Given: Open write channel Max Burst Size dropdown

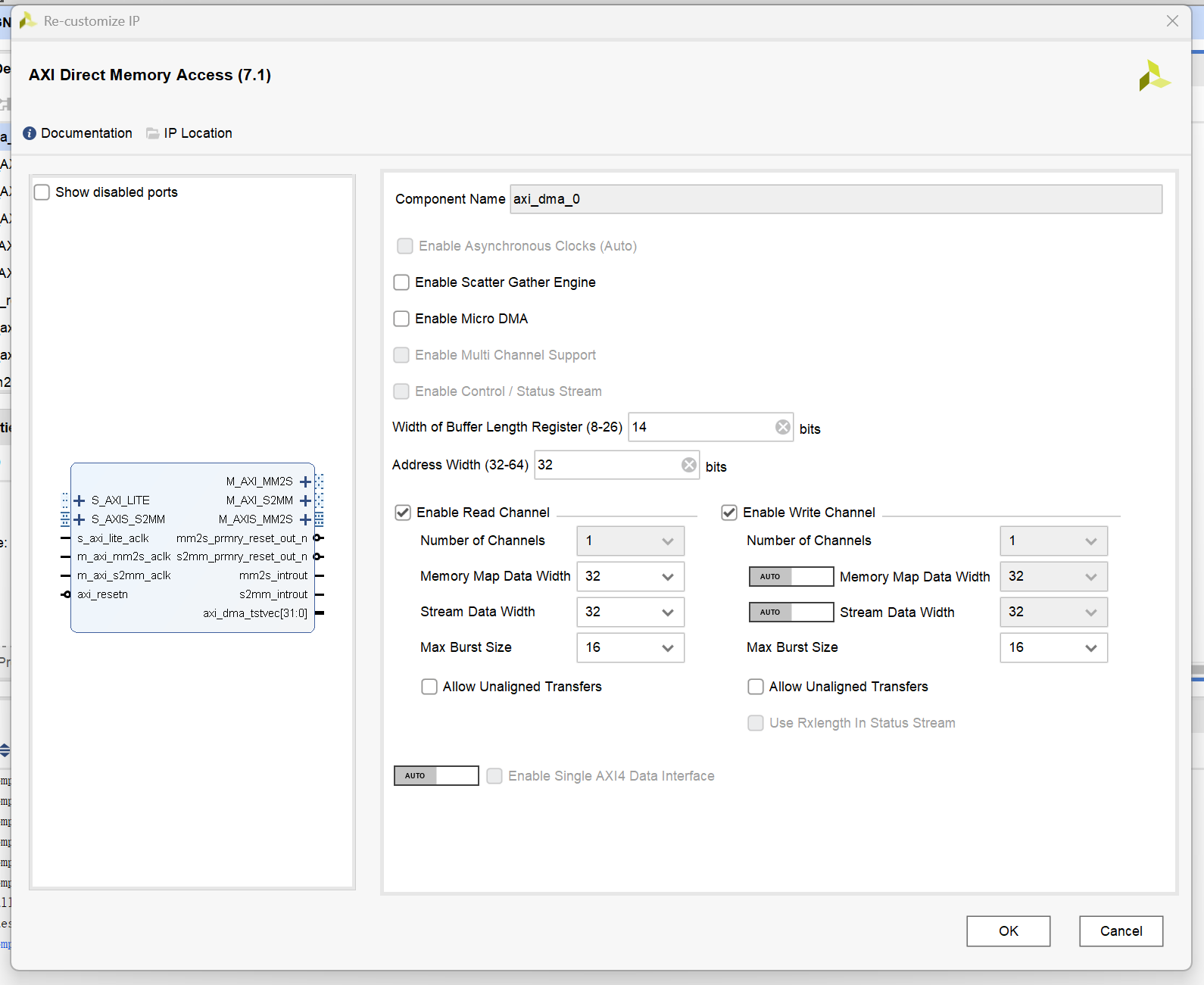Looking at the screenshot, I should click(1054, 648).
